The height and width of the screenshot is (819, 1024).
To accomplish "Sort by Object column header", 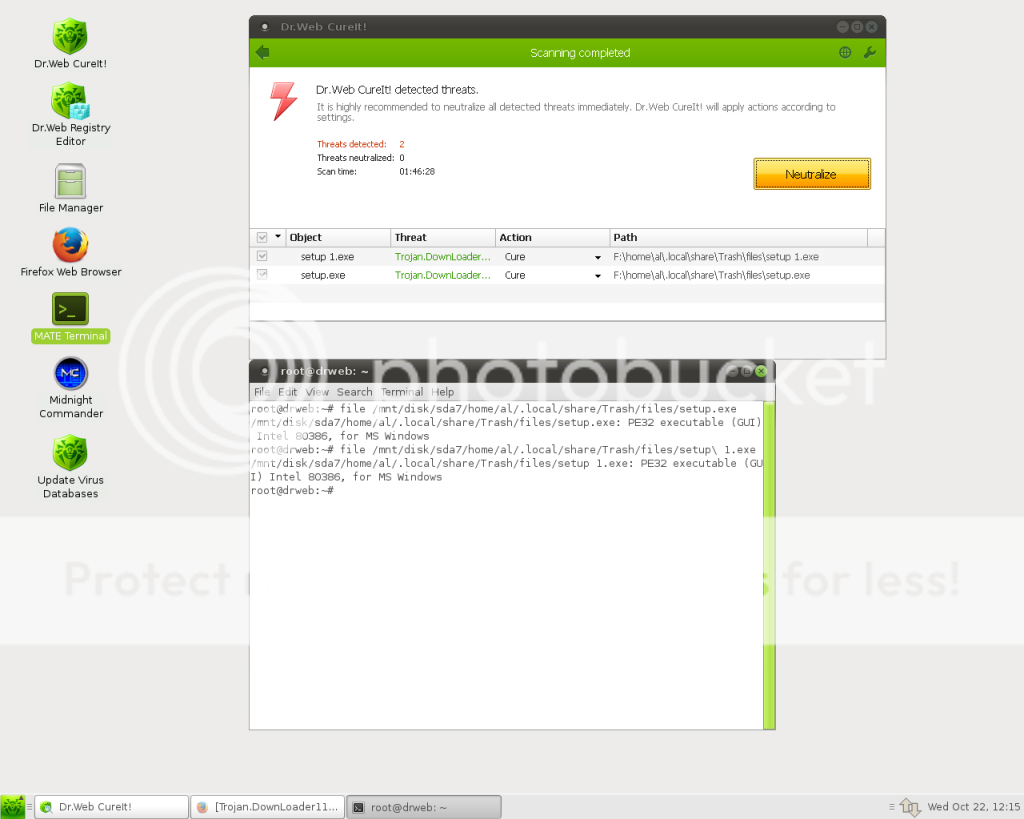I will 338,237.
